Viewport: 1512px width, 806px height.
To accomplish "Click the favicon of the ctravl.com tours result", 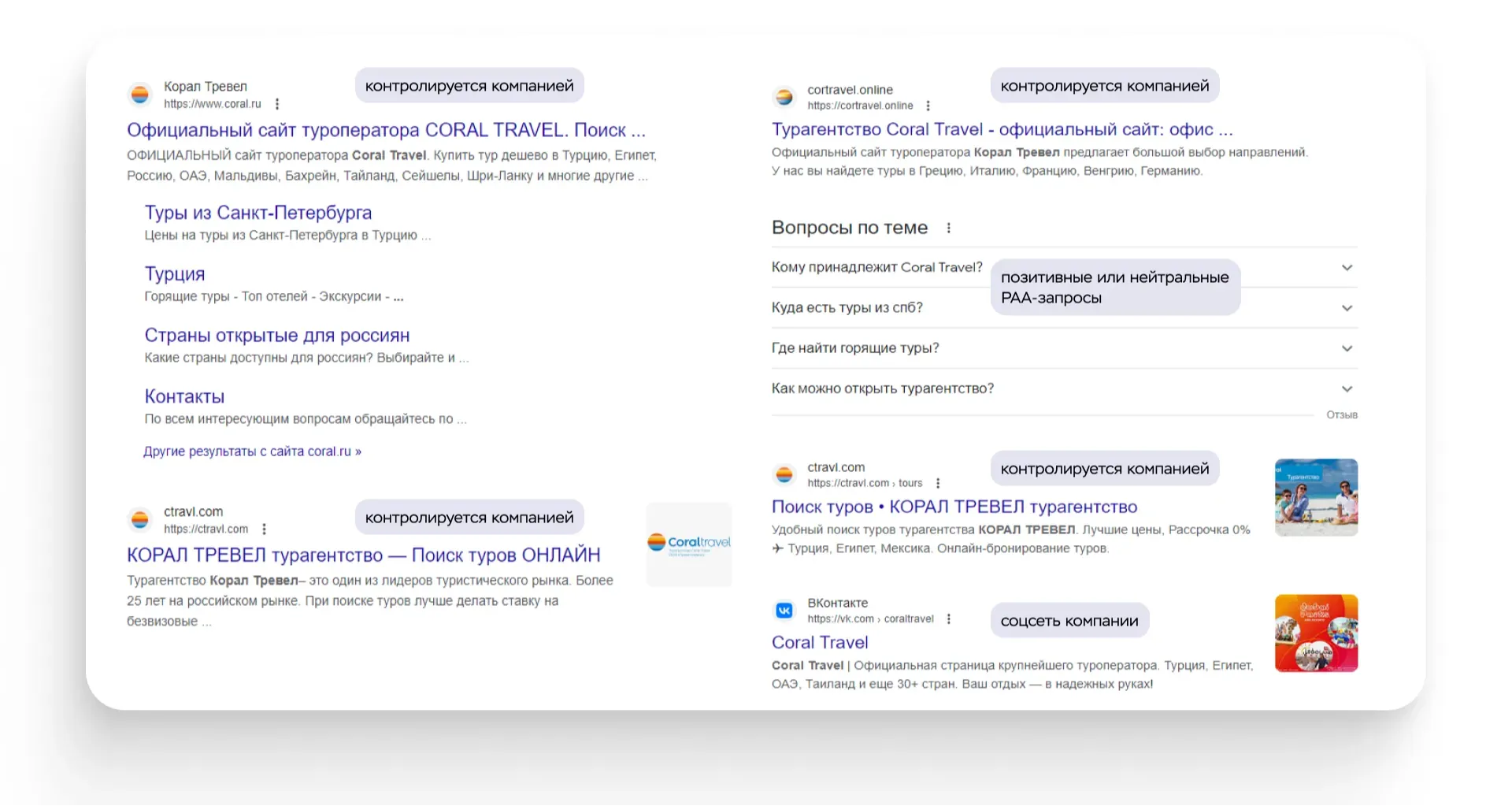I will pyautogui.click(x=784, y=474).
